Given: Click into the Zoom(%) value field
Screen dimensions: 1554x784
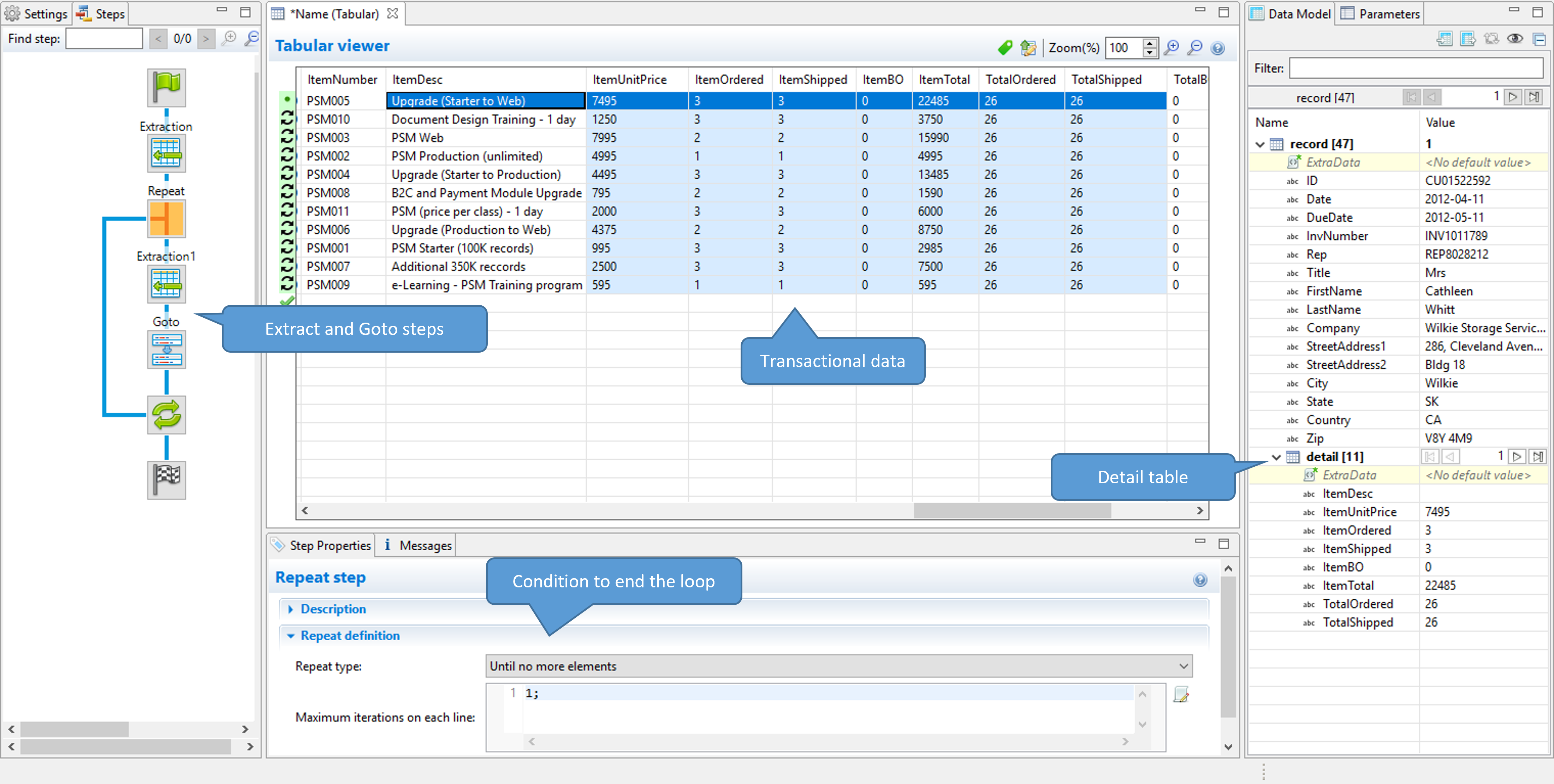Looking at the screenshot, I should (1123, 48).
